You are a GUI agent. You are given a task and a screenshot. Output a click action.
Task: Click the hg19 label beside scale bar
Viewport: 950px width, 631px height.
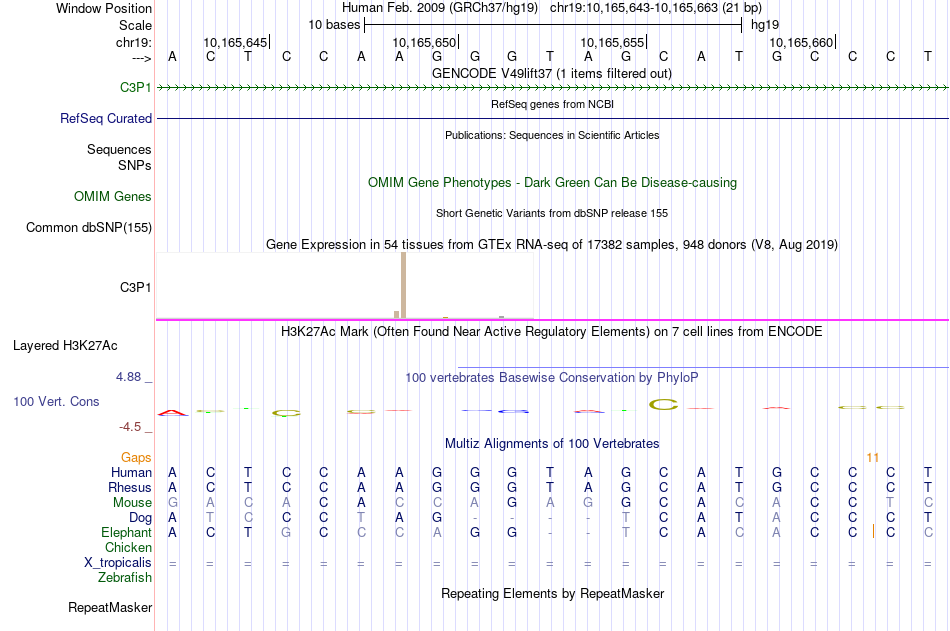tap(765, 25)
